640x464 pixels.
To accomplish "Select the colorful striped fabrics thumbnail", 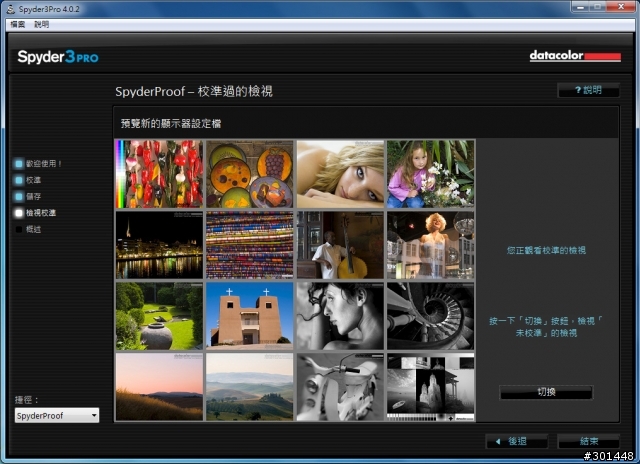I will pyautogui.click(x=249, y=245).
